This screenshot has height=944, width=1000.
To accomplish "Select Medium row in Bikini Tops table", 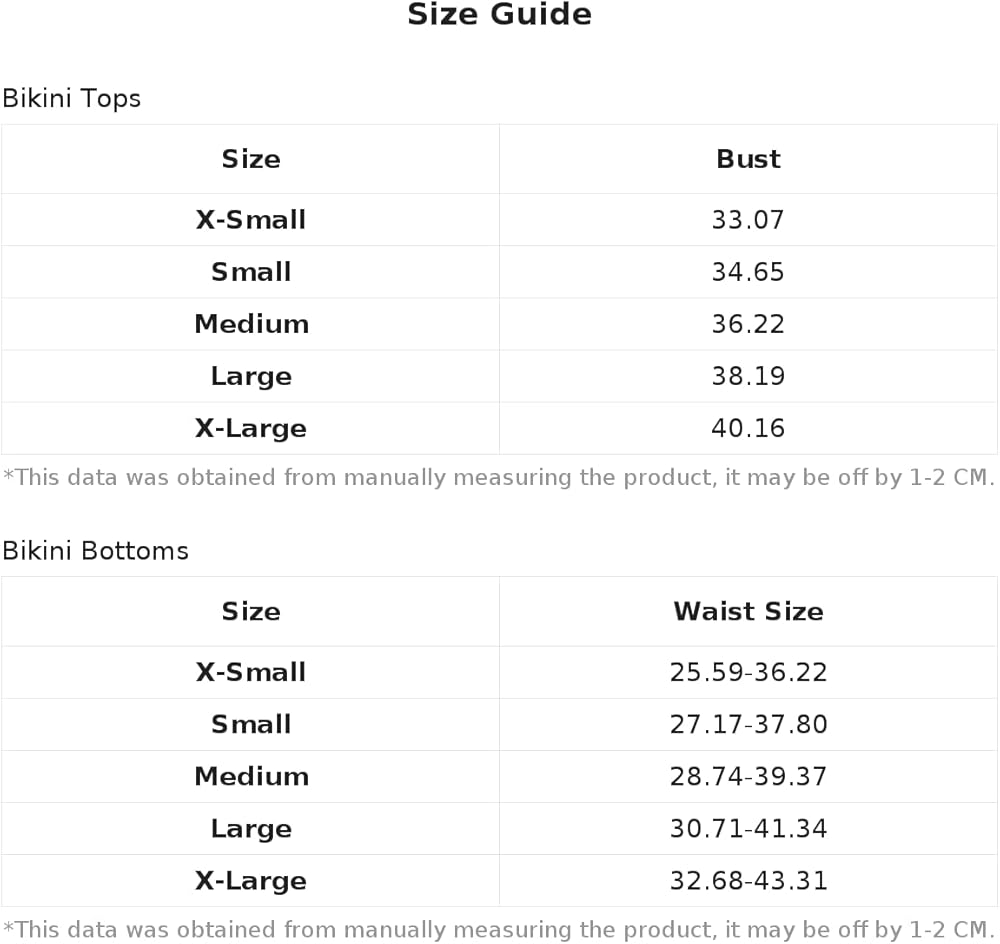I will tap(499, 324).
